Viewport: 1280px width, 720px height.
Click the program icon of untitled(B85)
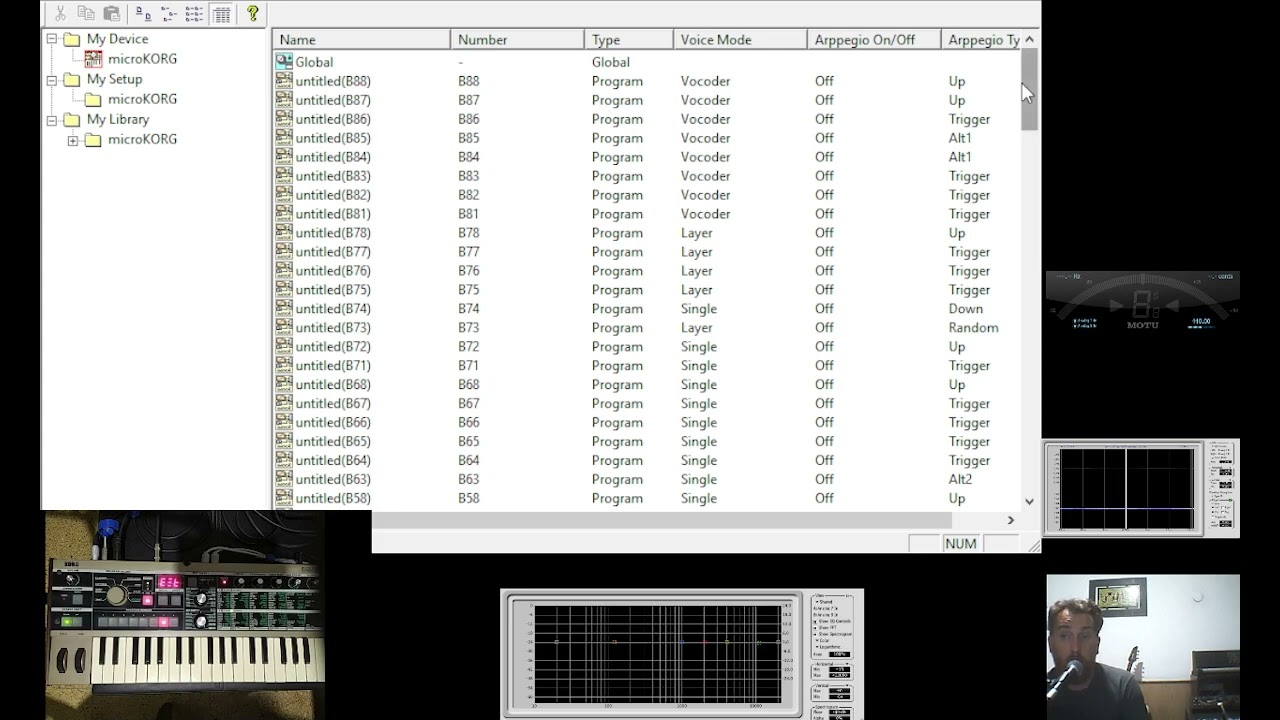click(x=284, y=137)
